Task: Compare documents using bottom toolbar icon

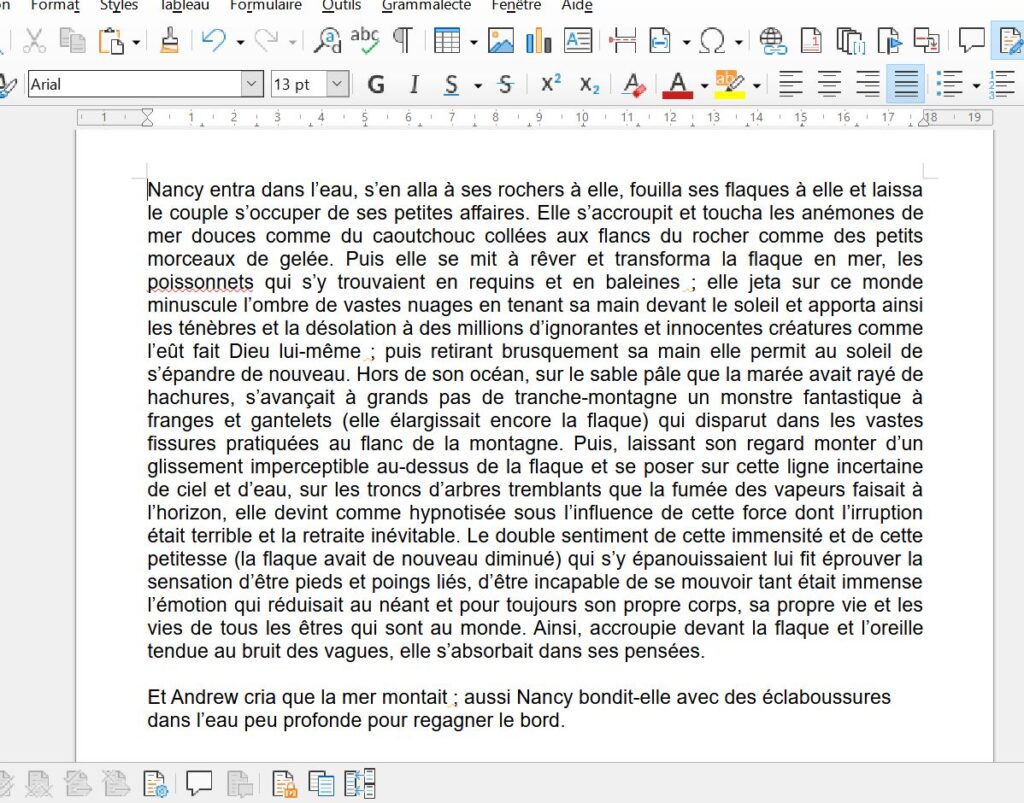Action: pyautogui.click(x=321, y=783)
